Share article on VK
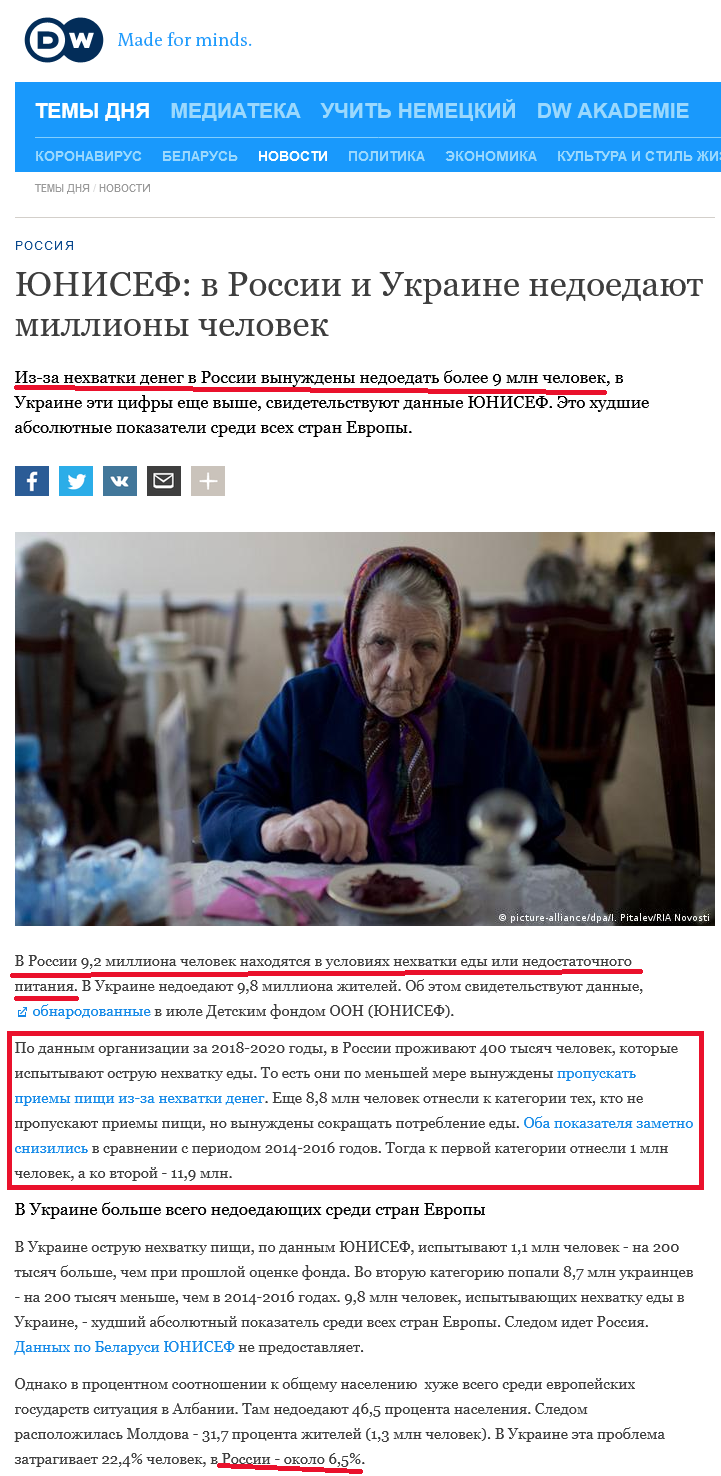This screenshot has width=721, height=1476. [x=120, y=481]
